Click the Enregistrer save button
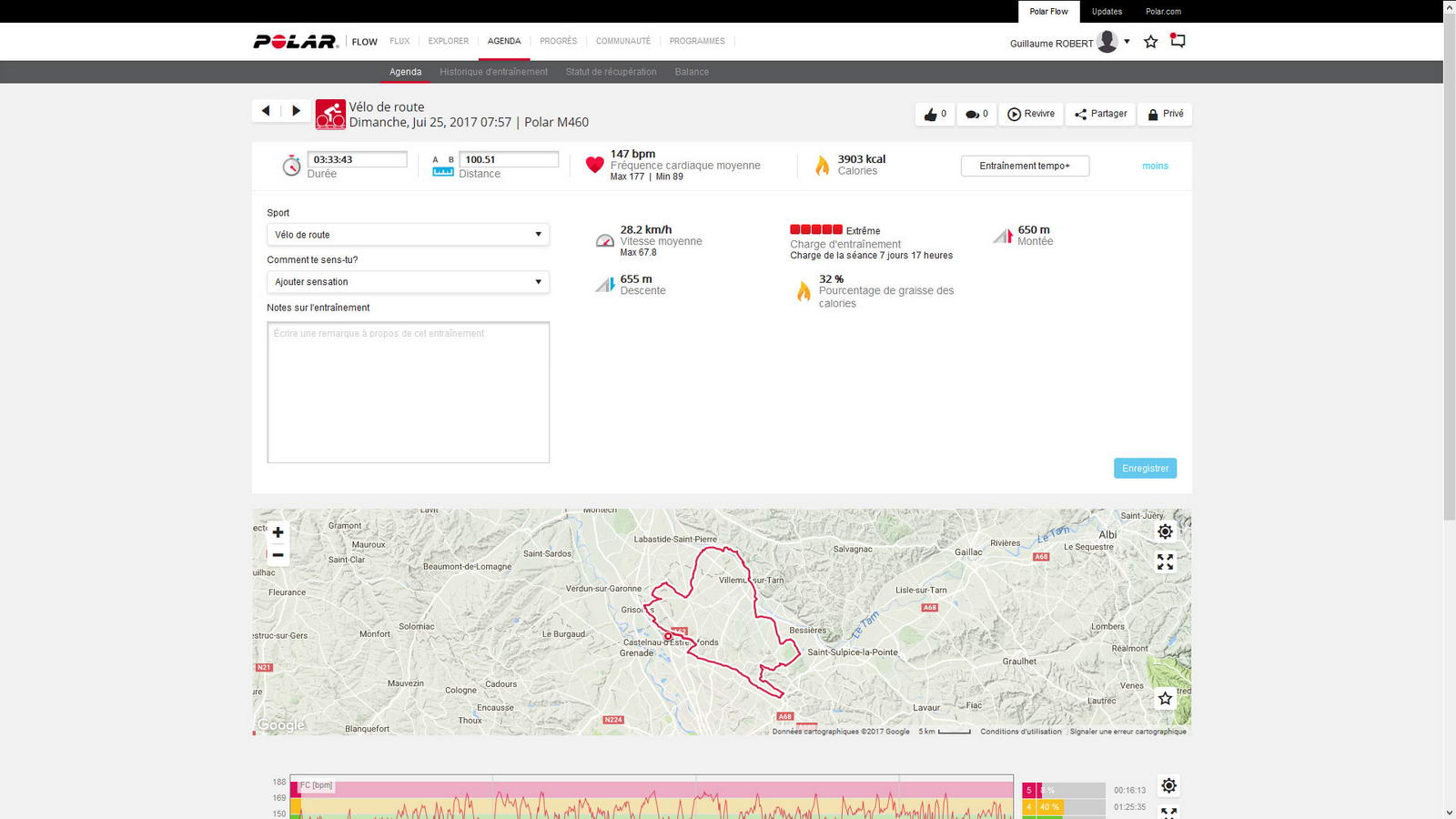 tap(1145, 468)
